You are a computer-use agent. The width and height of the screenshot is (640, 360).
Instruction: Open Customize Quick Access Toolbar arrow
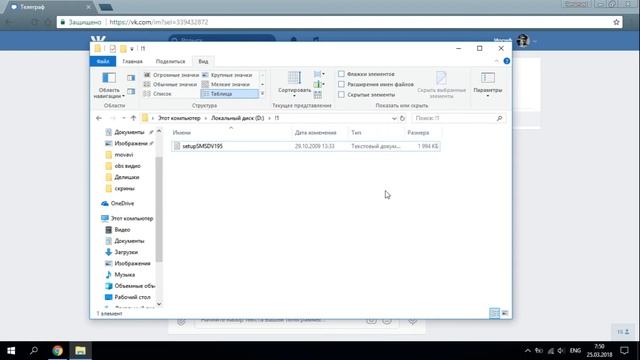coord(132,49)
